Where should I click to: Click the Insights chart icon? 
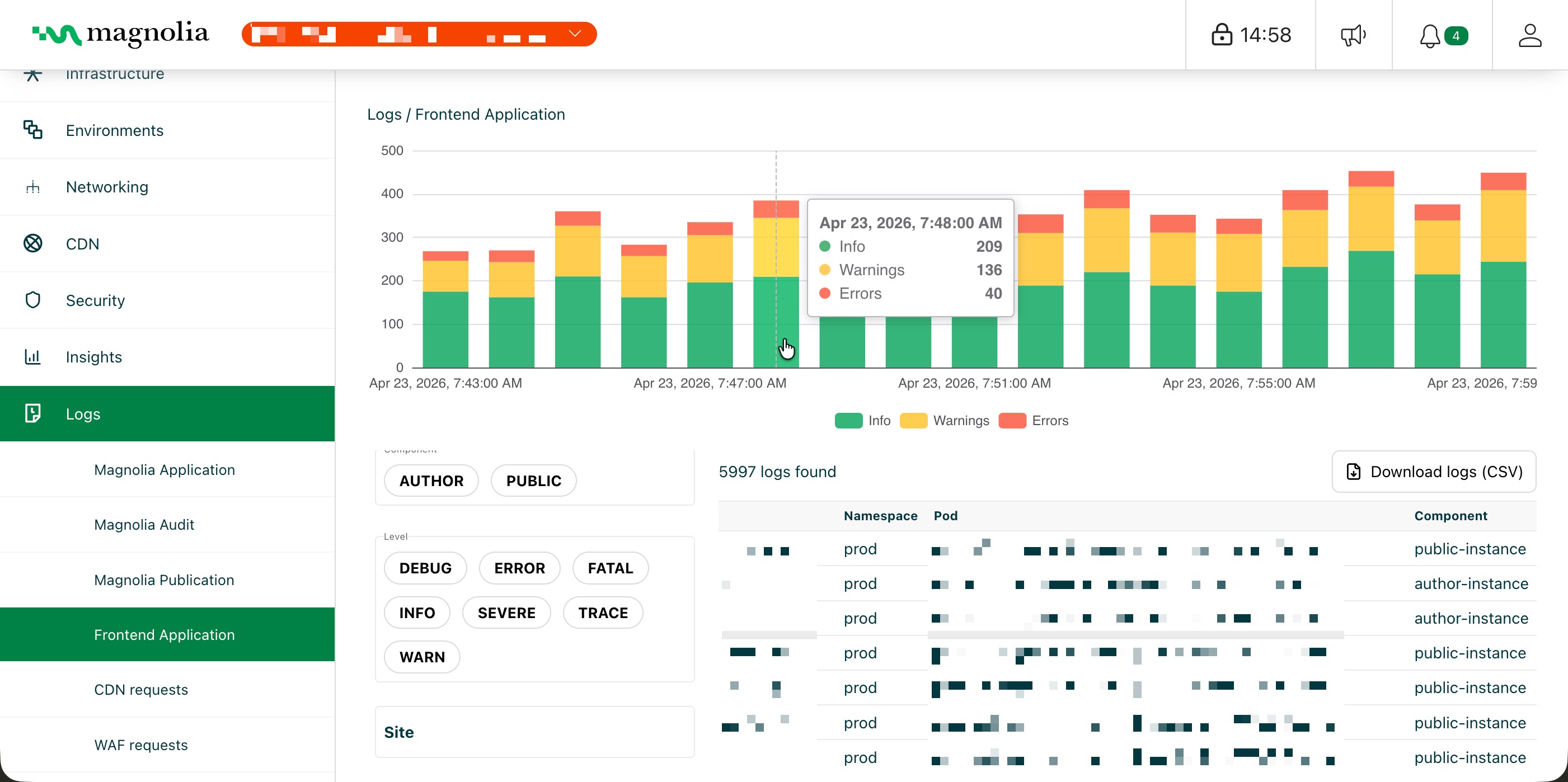[33, 357]
